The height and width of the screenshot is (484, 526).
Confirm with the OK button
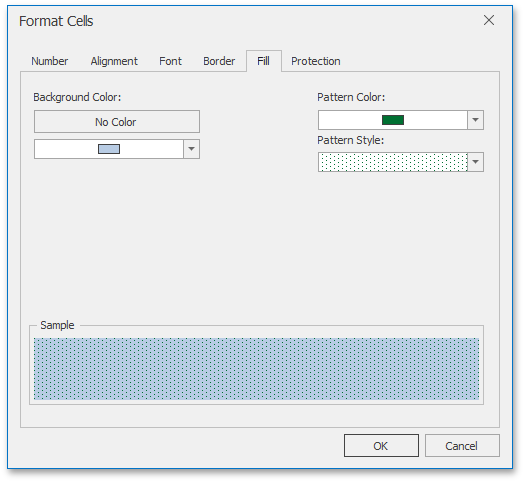pyautogui.click(x=381, y=446)
